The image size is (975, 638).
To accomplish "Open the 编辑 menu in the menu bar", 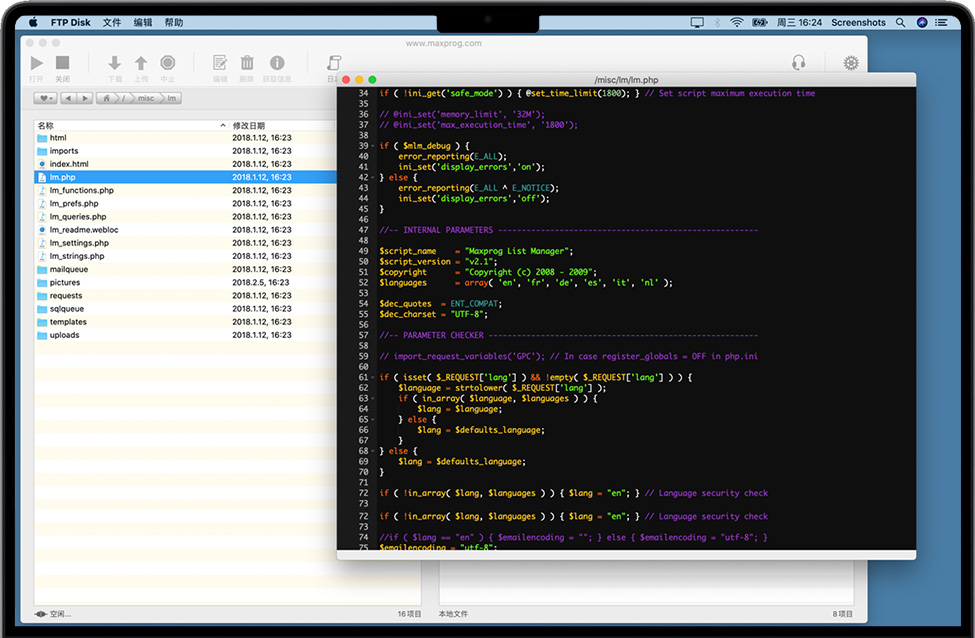I will [x=143, y=22].
